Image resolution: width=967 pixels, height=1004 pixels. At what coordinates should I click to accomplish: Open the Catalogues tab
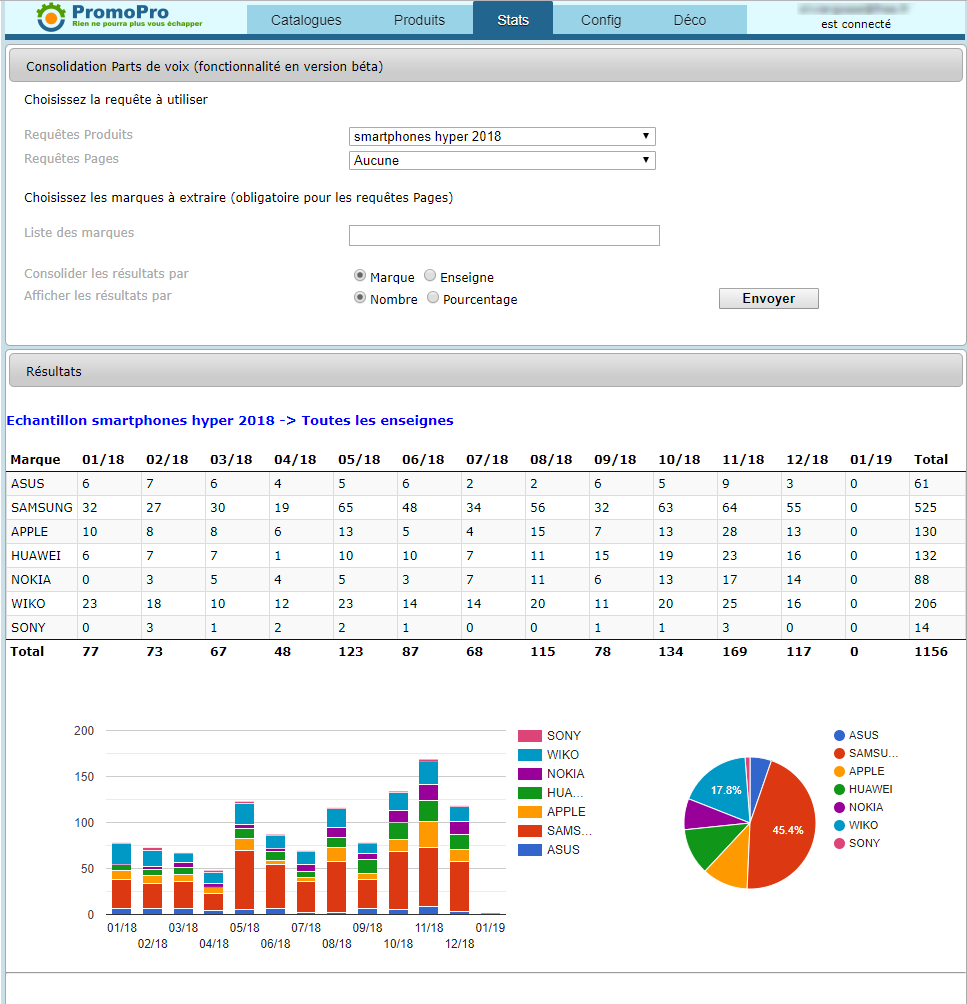point(306,20)
